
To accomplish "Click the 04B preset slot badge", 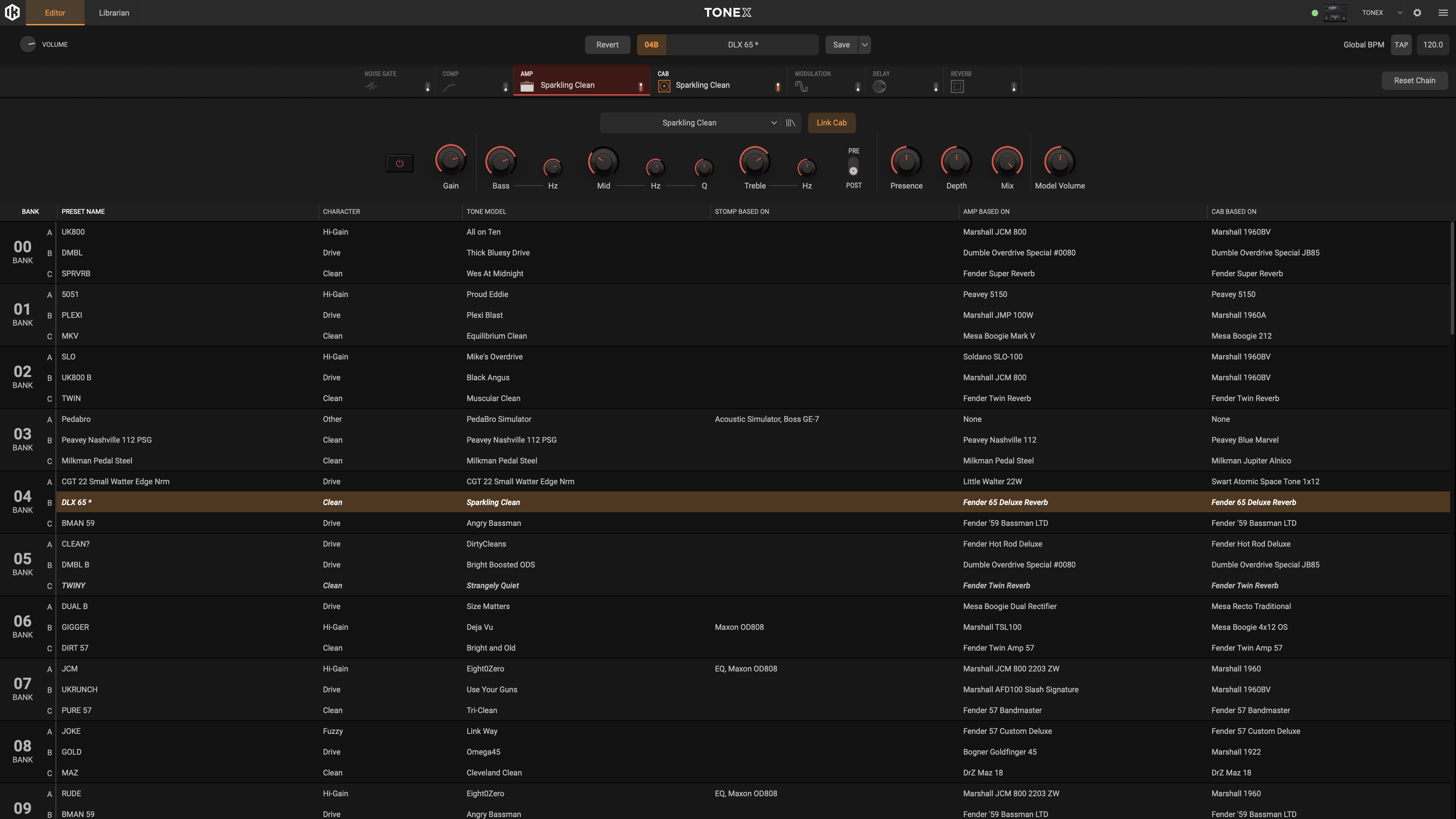I will coord(651,45).
